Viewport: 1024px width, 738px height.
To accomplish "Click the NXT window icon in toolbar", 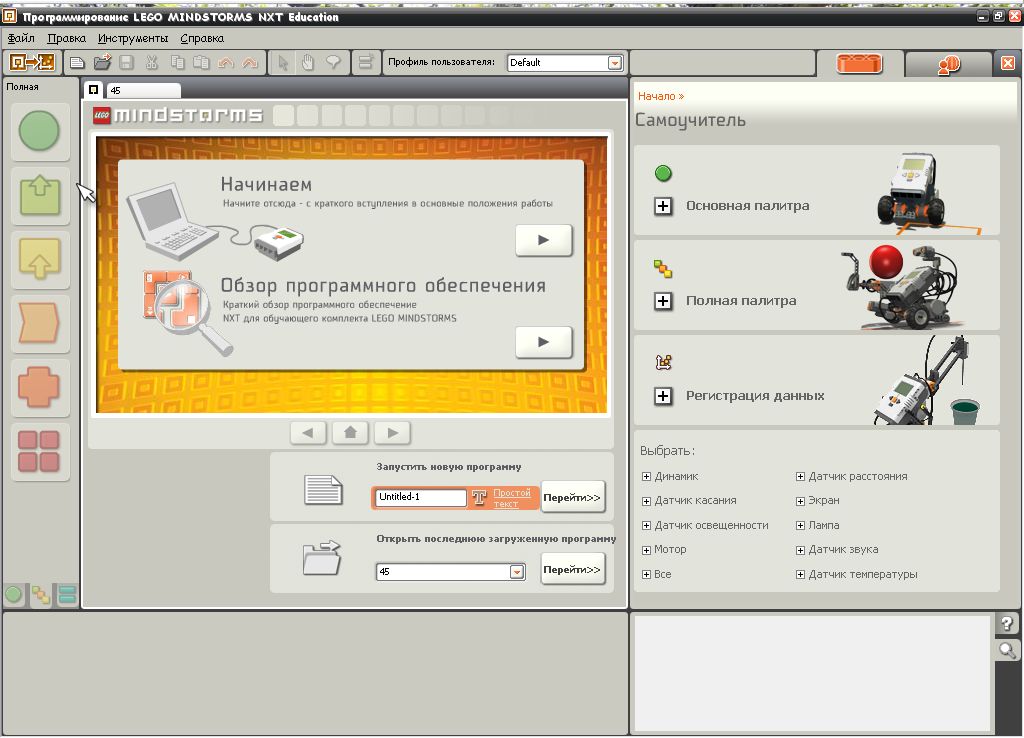I will coord(31,63).
